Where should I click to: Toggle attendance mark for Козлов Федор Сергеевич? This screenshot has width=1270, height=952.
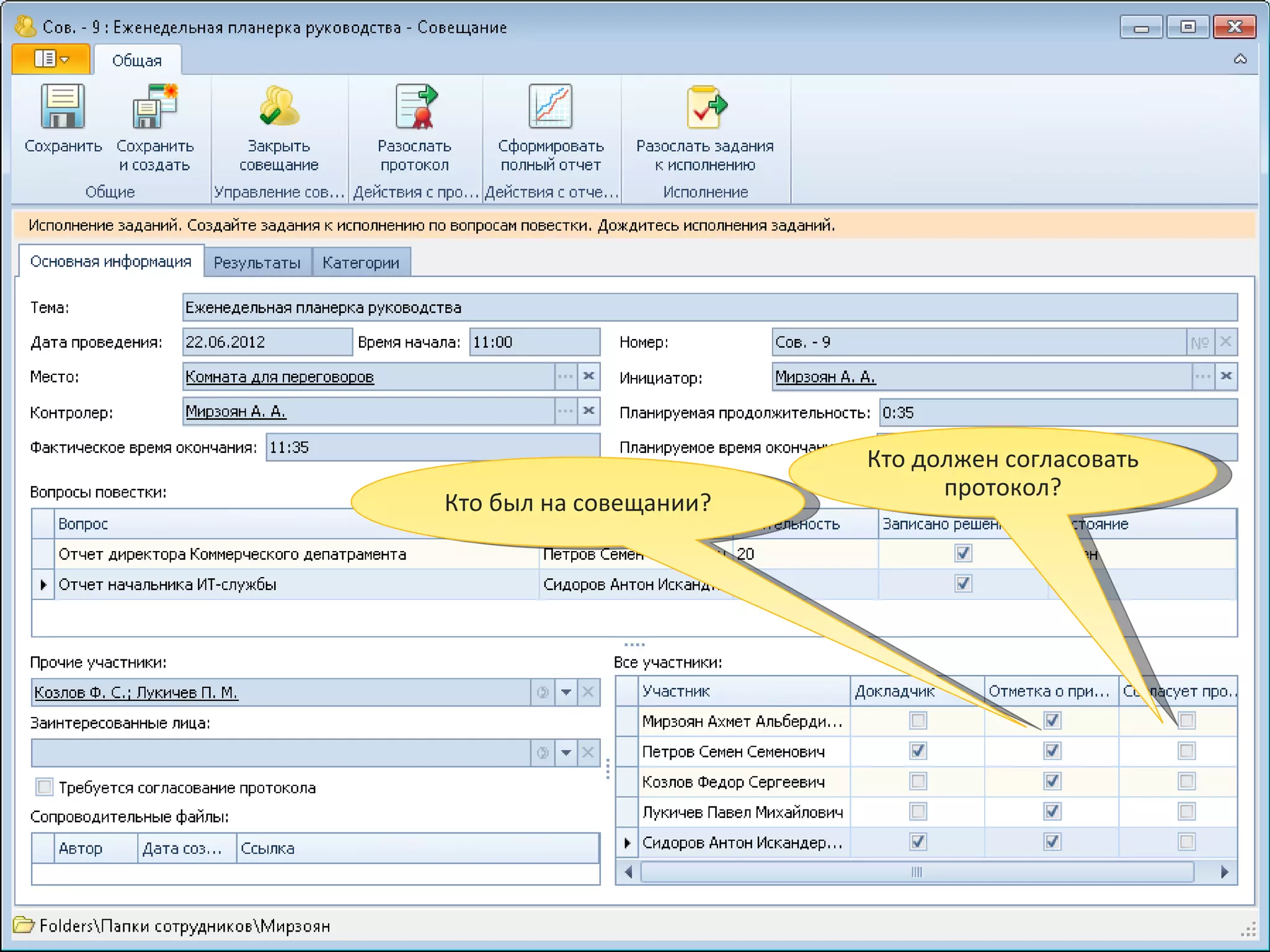point(1052,782)
